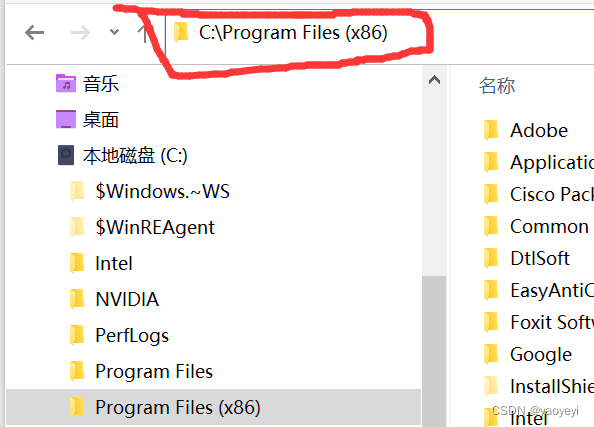Select 本地磁盘 (C:) drive icon
This screenshot has height=427, width=594.
coord(66,155)
